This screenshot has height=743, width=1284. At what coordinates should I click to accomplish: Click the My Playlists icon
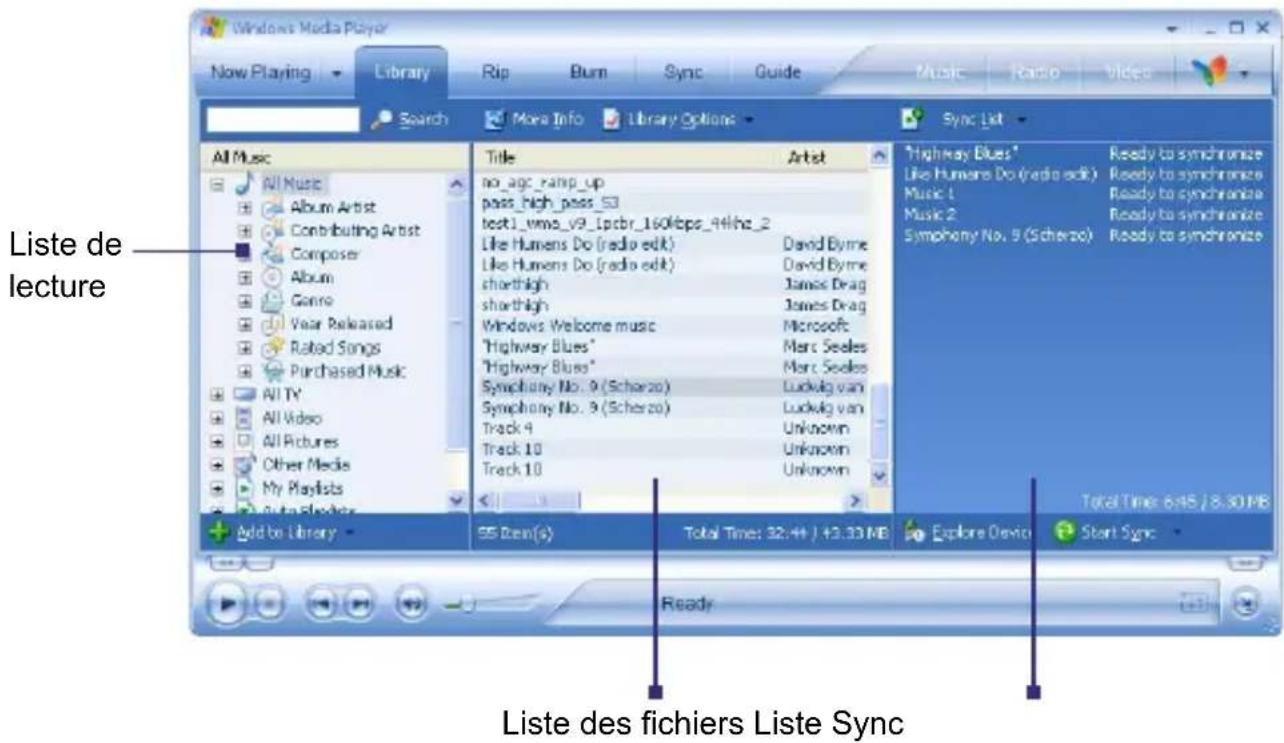[x=243, y=487]
